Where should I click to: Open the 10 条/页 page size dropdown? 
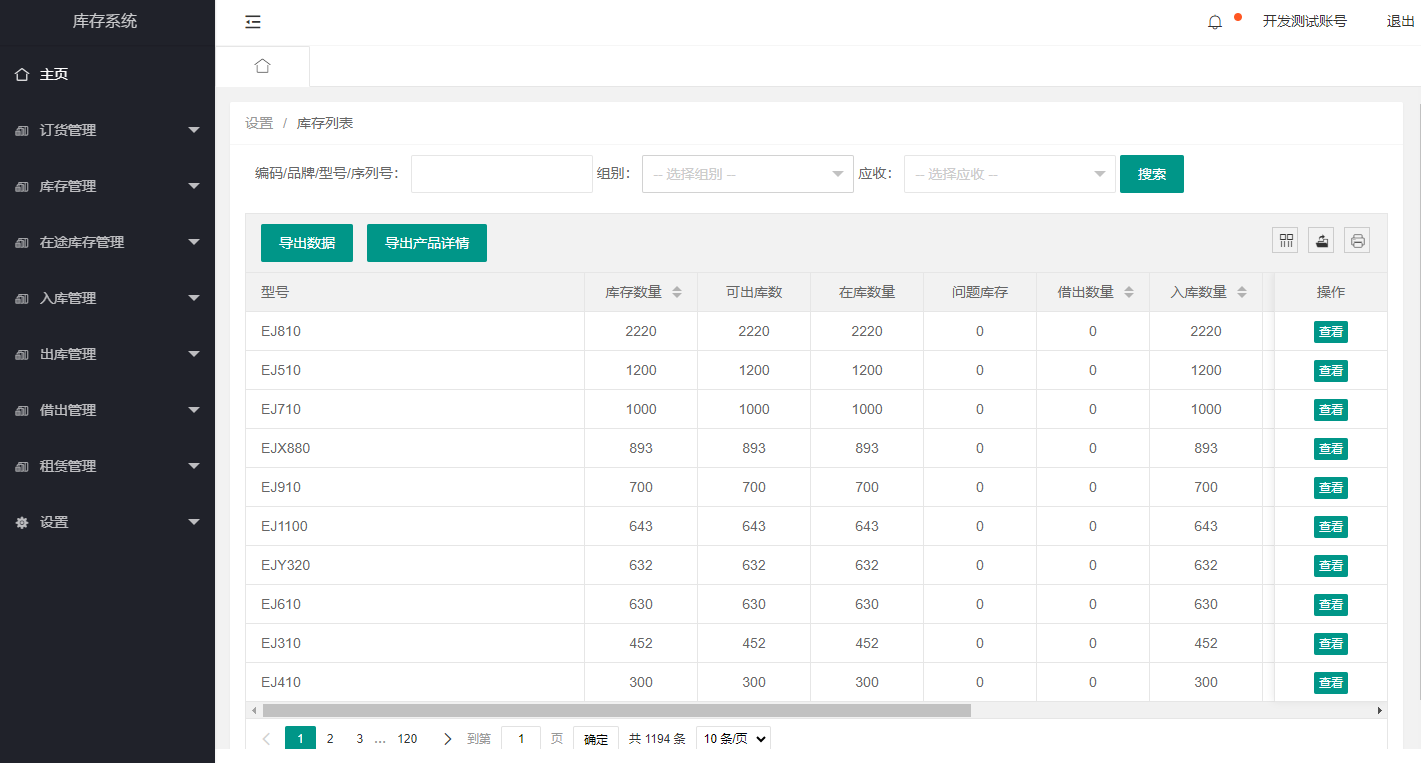pos(733,739)
